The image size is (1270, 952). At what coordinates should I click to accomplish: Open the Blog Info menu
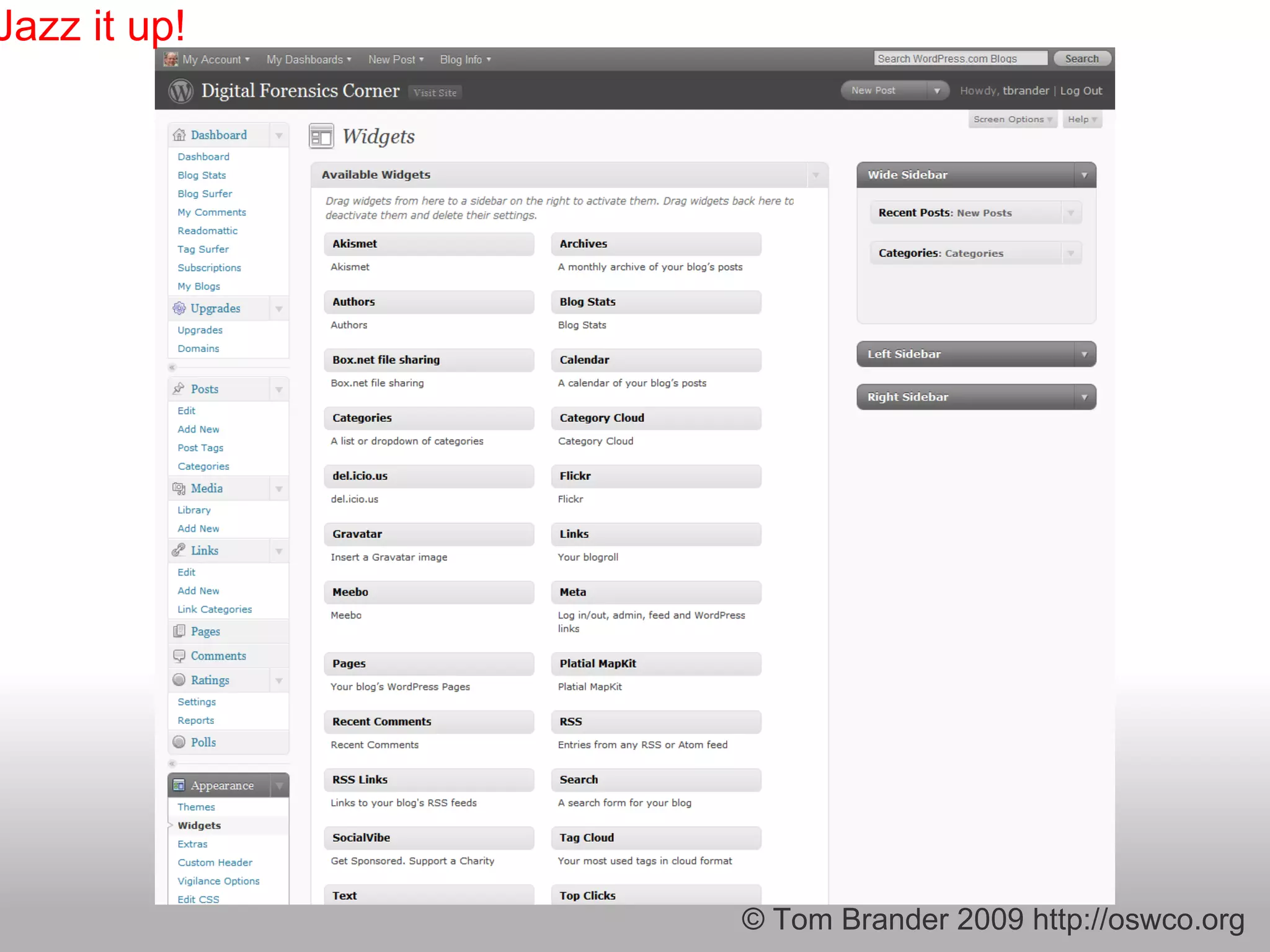(464, 59)
